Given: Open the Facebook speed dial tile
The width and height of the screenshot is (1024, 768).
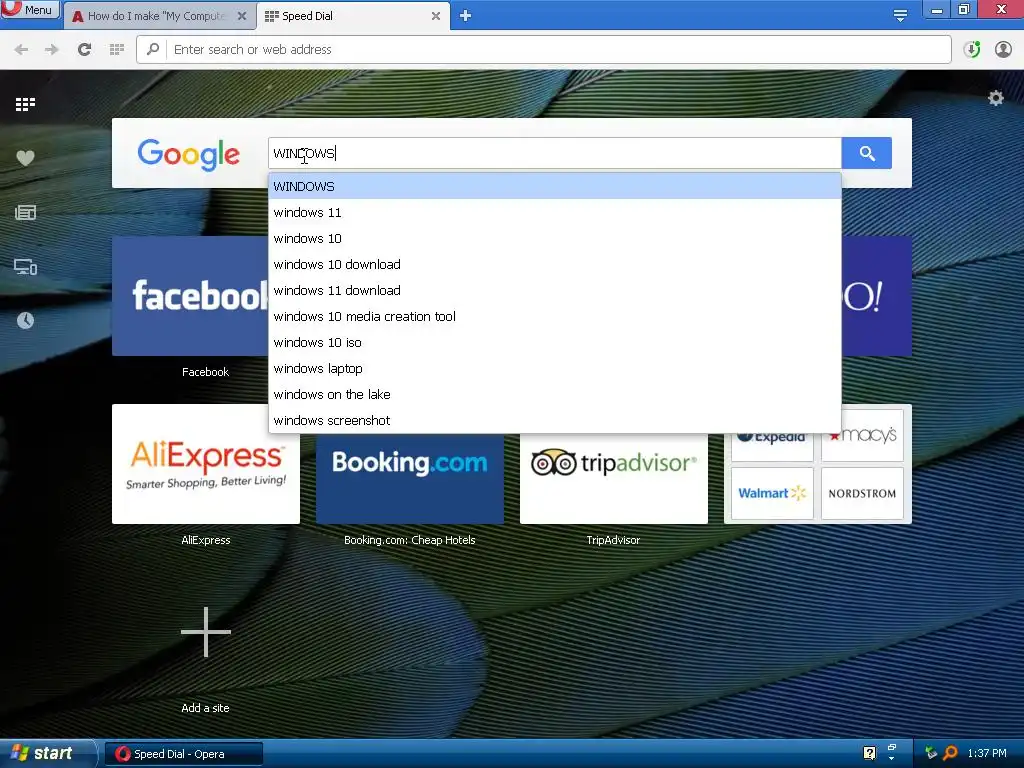Looking at the screenshot, I should 190,296.
